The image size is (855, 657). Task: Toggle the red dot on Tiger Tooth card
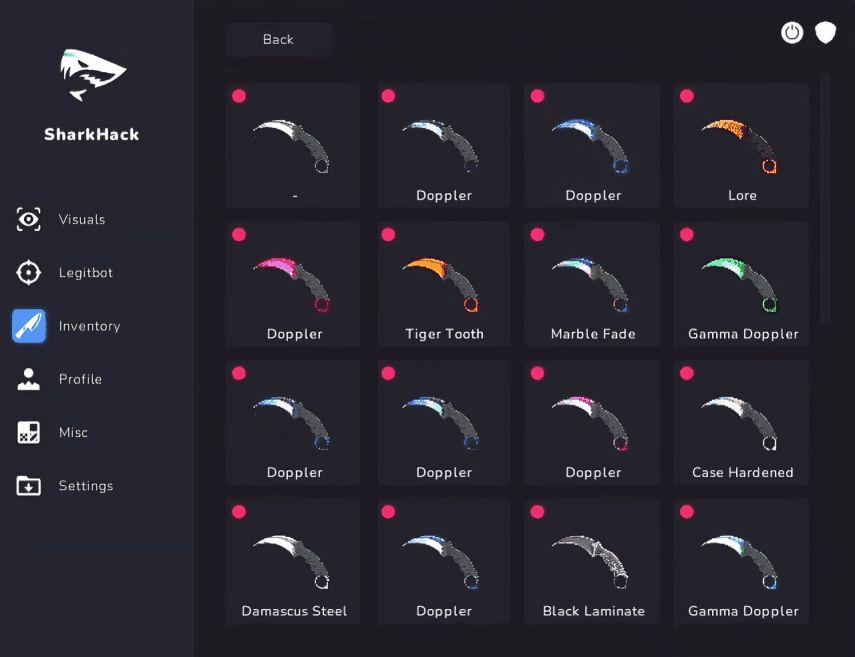(388, 235)
